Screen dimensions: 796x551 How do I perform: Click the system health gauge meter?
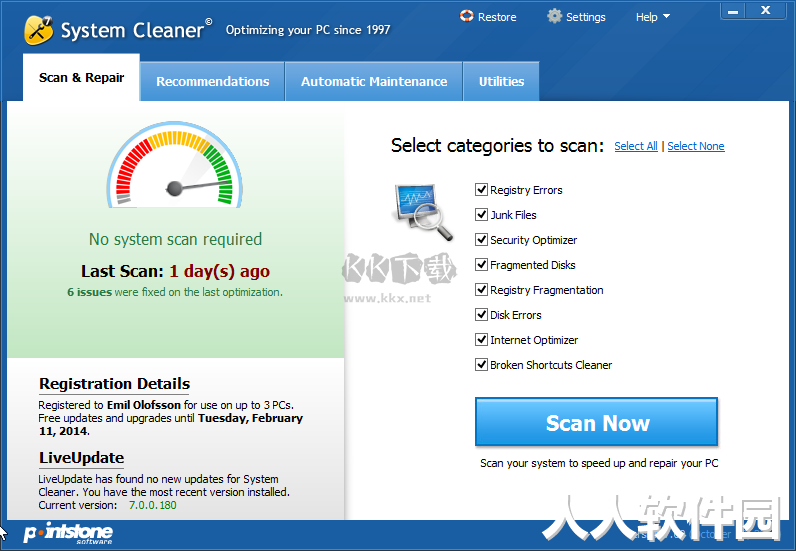tap(175, 165)
